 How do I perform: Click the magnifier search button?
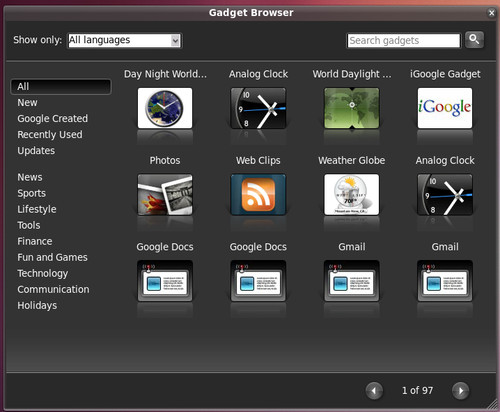(474, 40)
